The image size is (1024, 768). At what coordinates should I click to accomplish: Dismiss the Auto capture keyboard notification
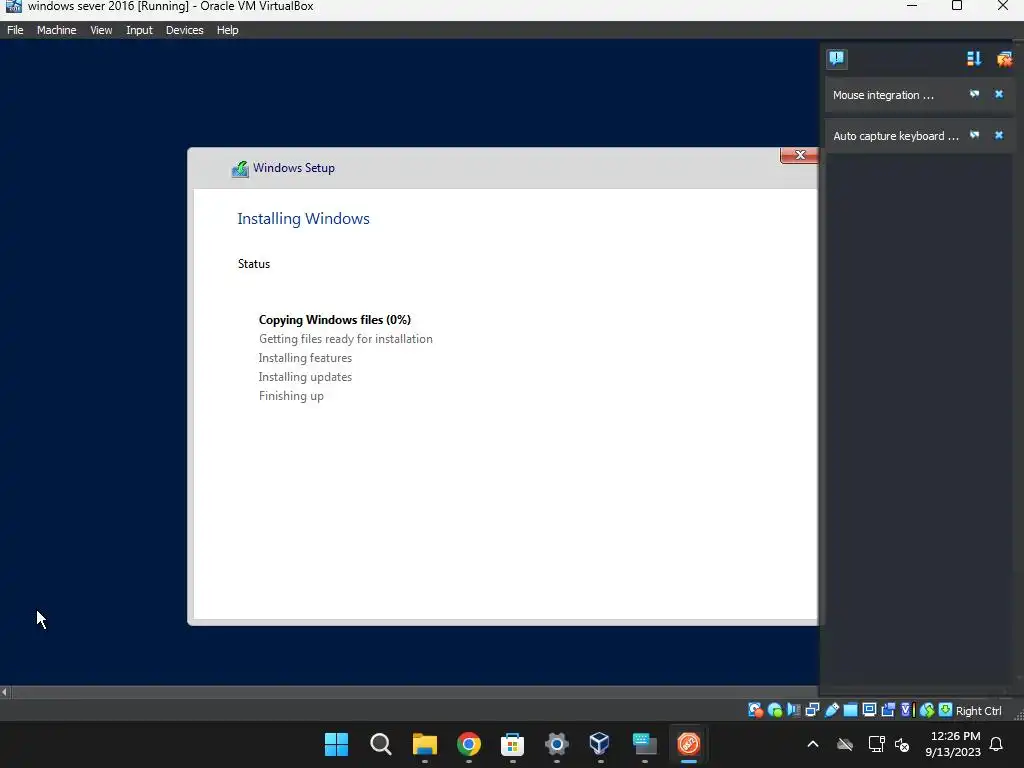click(x=999, y=135)
